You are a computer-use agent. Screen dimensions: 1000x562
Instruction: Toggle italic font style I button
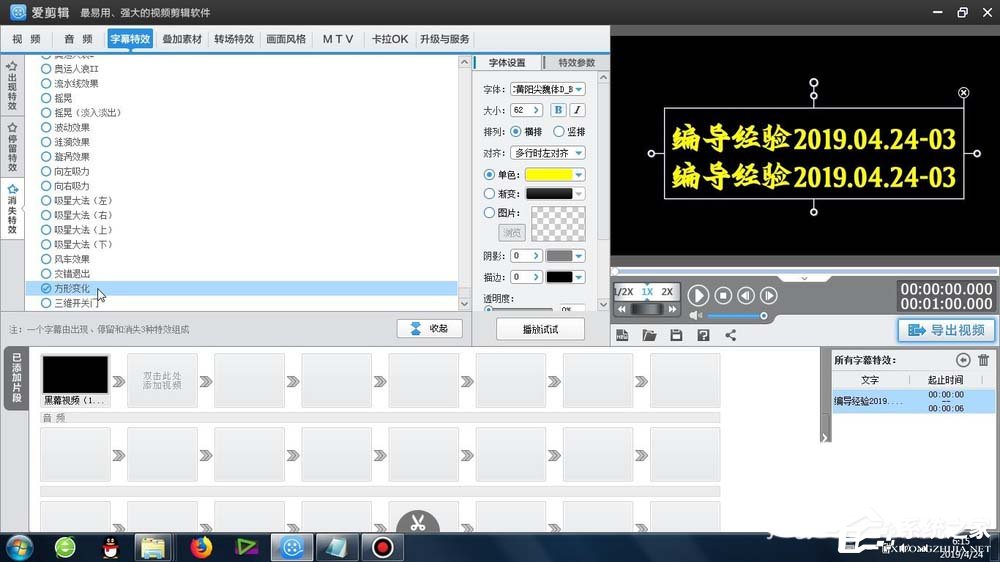pos(577,110)
